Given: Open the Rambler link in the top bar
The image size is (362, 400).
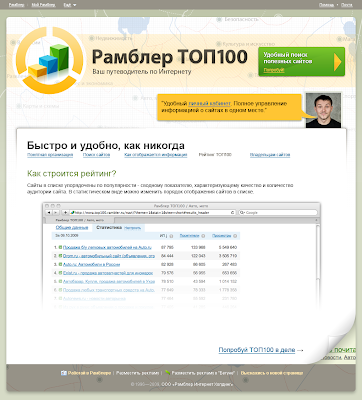Looking at the screenshot, I should coord(16,5).
